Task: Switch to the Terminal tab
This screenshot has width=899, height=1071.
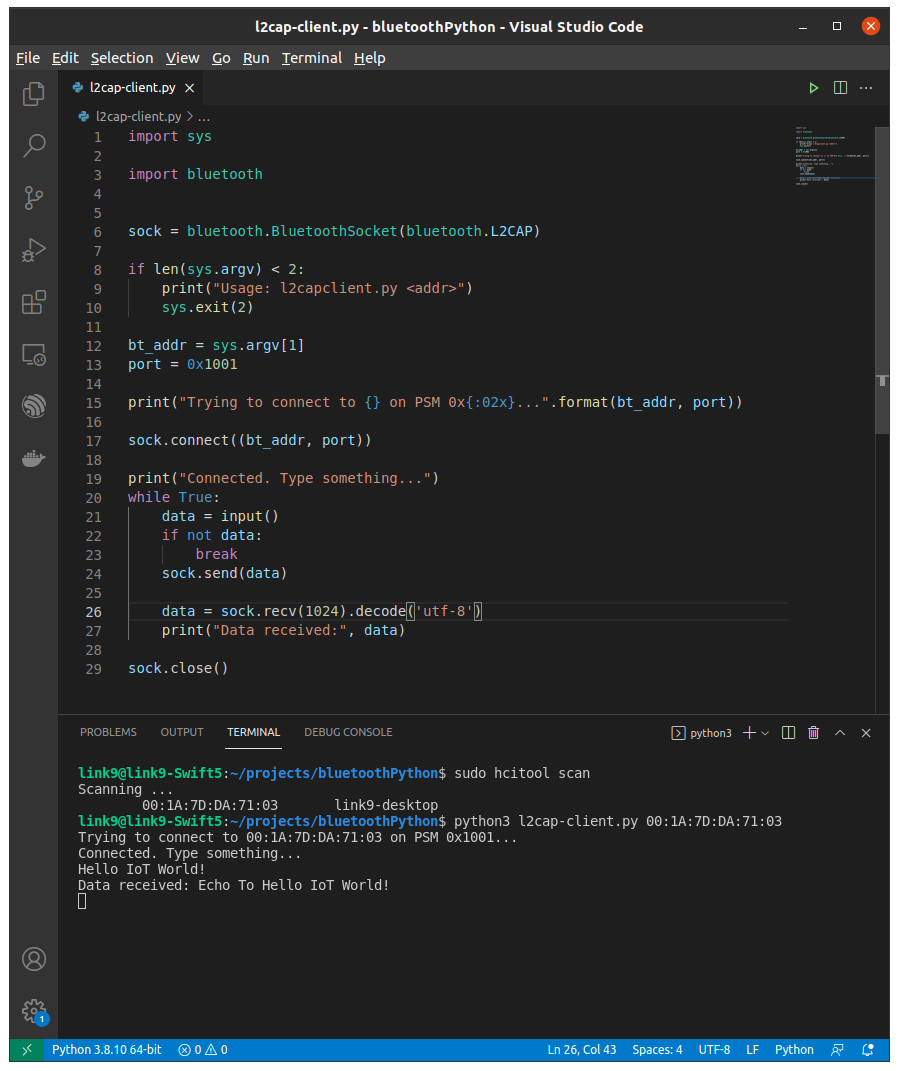Action: 253,732
